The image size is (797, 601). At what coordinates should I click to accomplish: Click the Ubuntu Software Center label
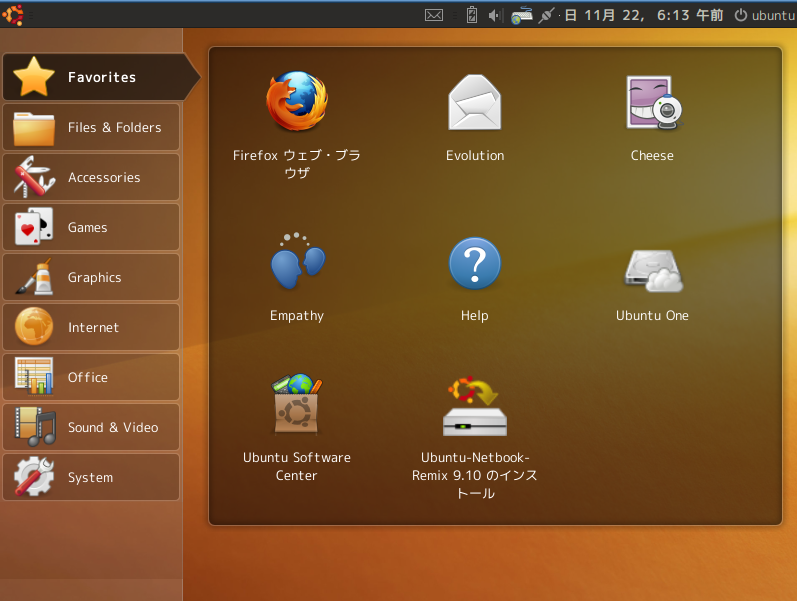[297, 466]
